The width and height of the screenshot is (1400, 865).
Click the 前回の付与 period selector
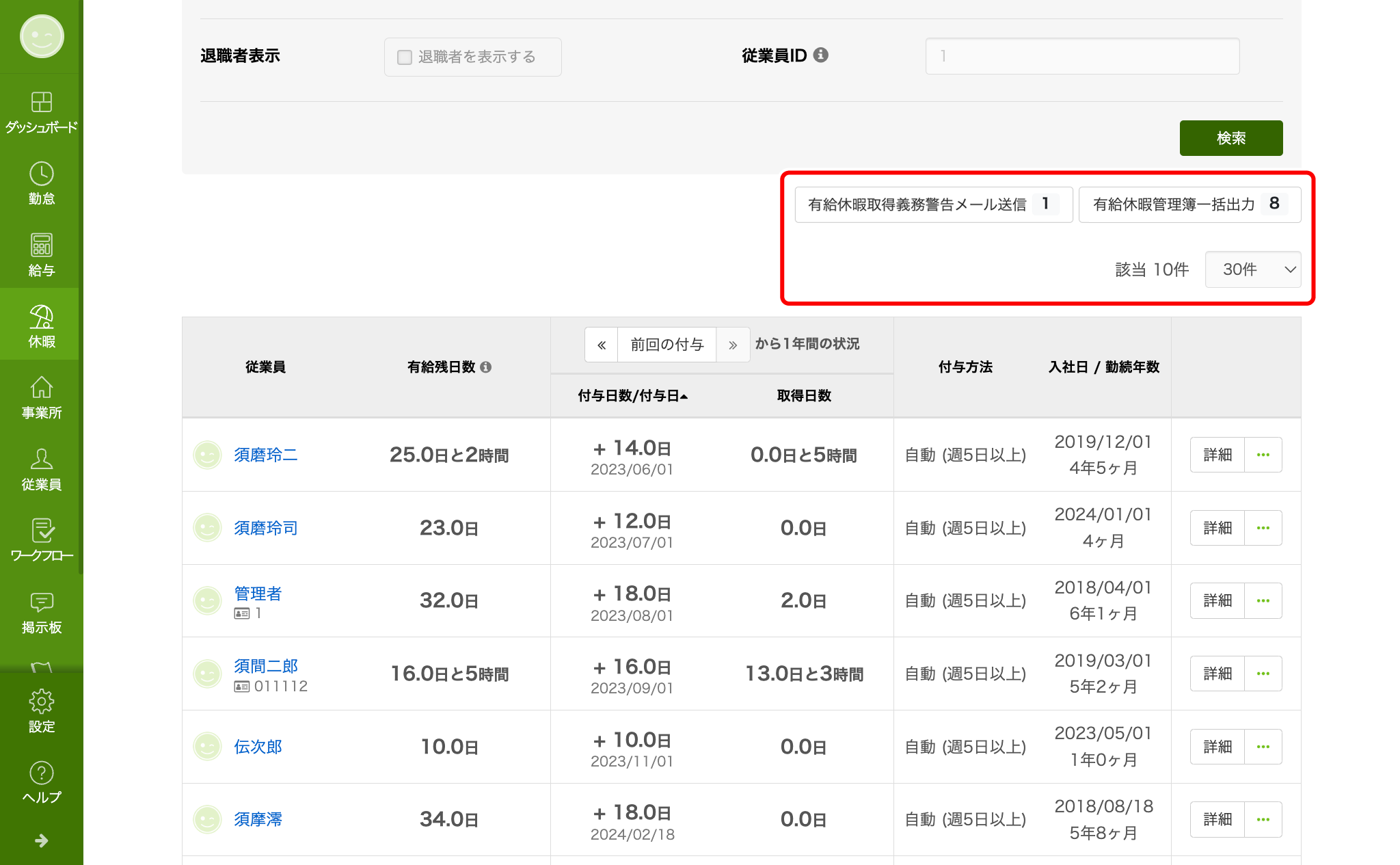667,345
